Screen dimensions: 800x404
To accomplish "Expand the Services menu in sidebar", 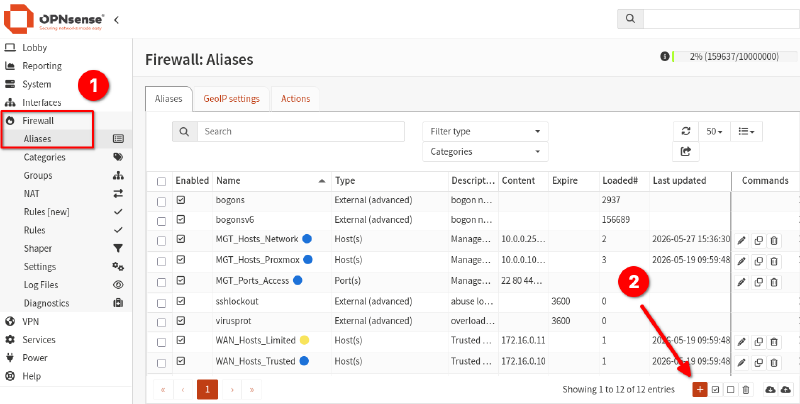I will (x=38, y=340).
